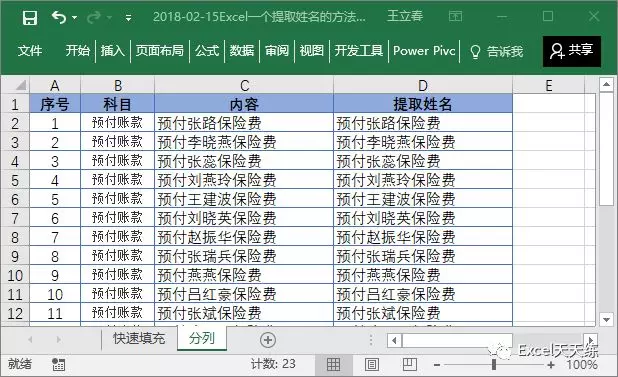Screen dimensions: 618x377
Task: Click the zoom slider handle
Action: click(x=494, y=365)
